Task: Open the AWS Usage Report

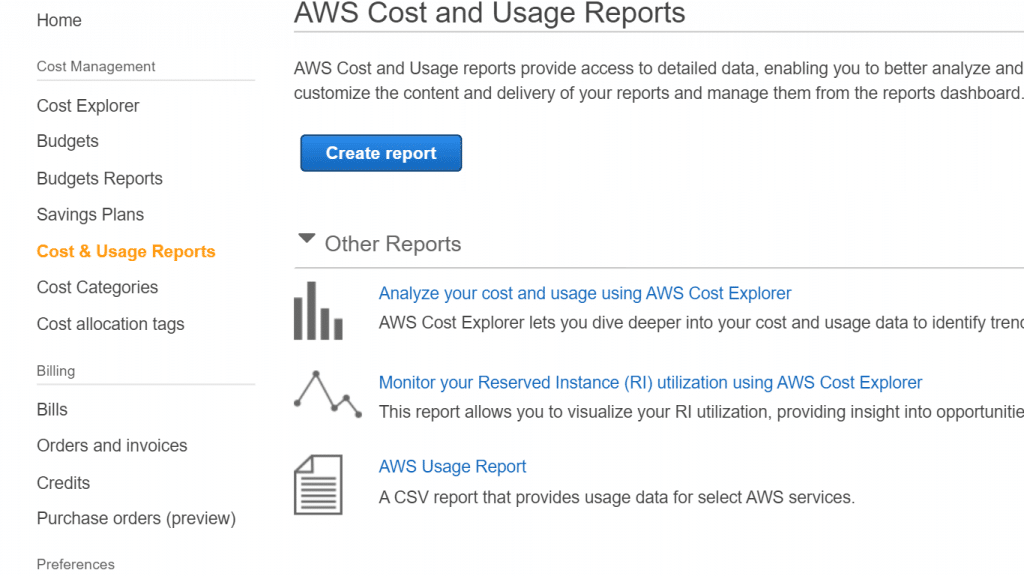Action: (x=452, y=466)
